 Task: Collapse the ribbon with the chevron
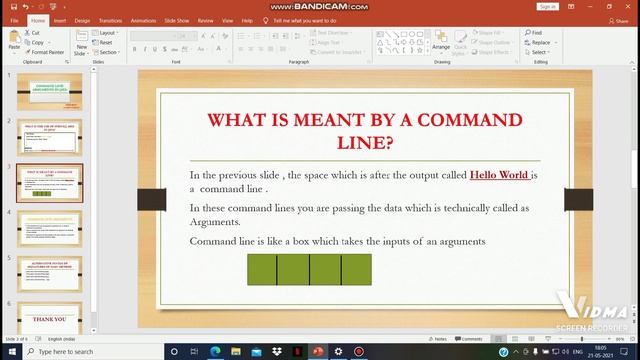tap(632, 62)
